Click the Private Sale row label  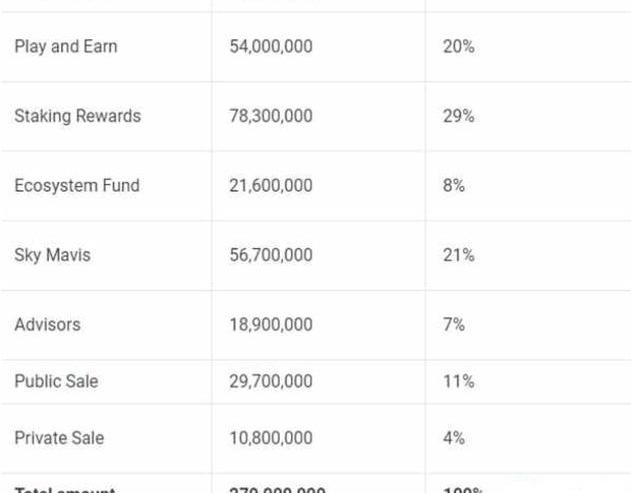[x=59, y=438]
